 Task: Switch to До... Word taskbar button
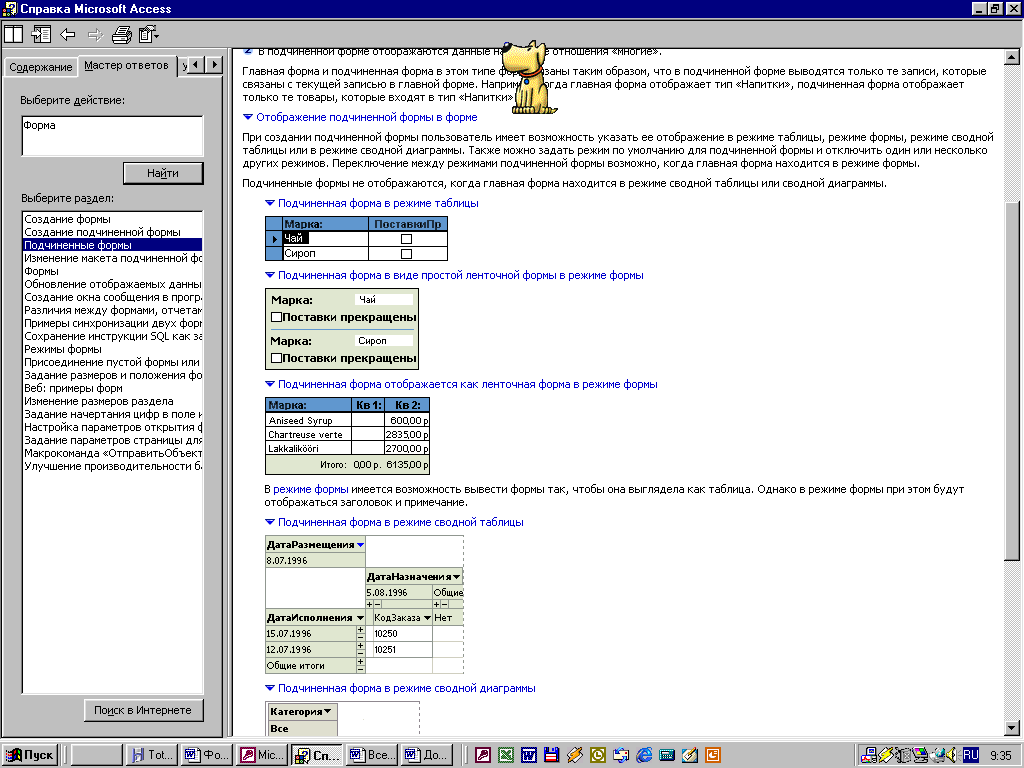click(426, 755)
